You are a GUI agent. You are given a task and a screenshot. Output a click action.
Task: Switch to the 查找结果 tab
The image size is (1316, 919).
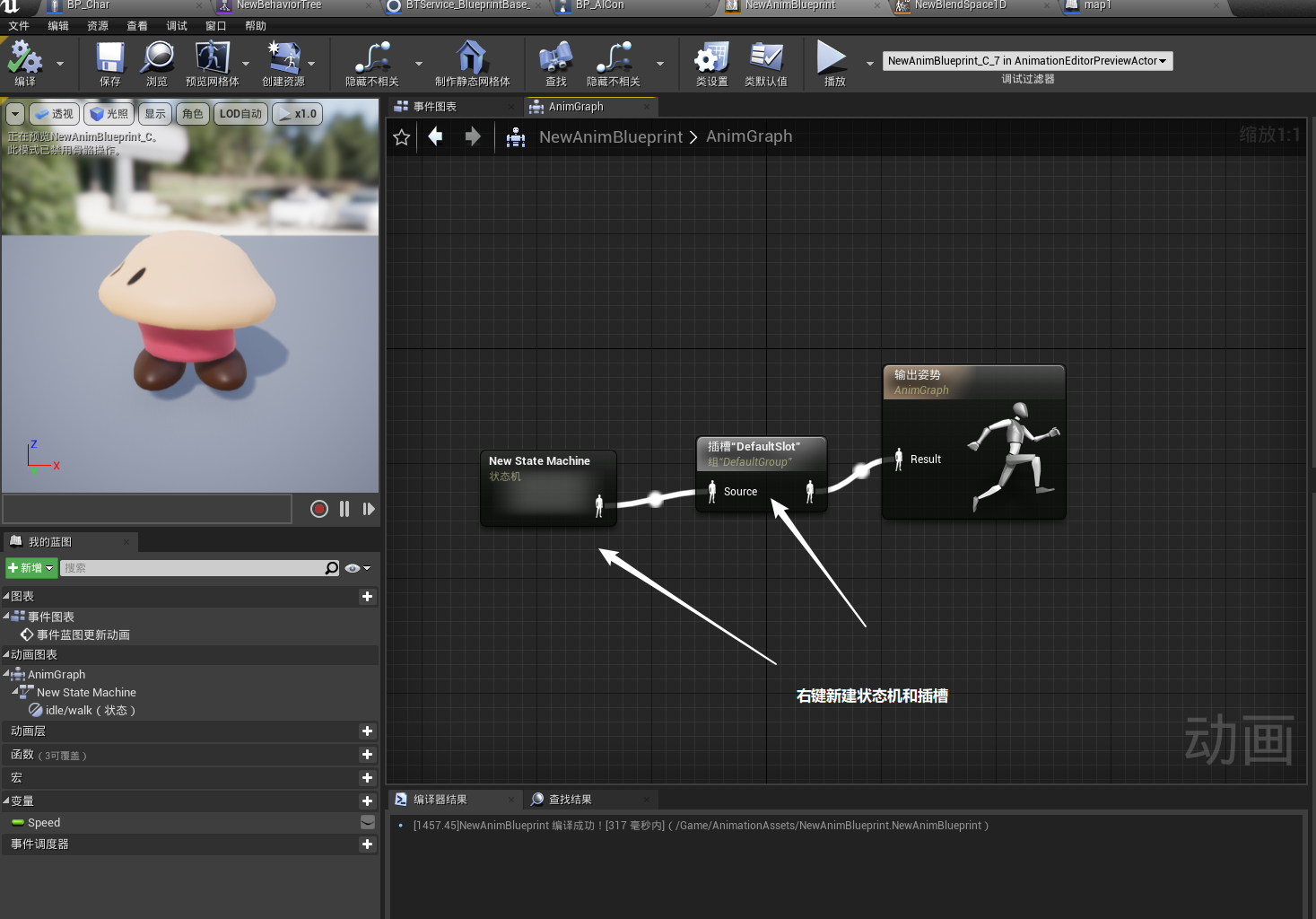(588, 800)
